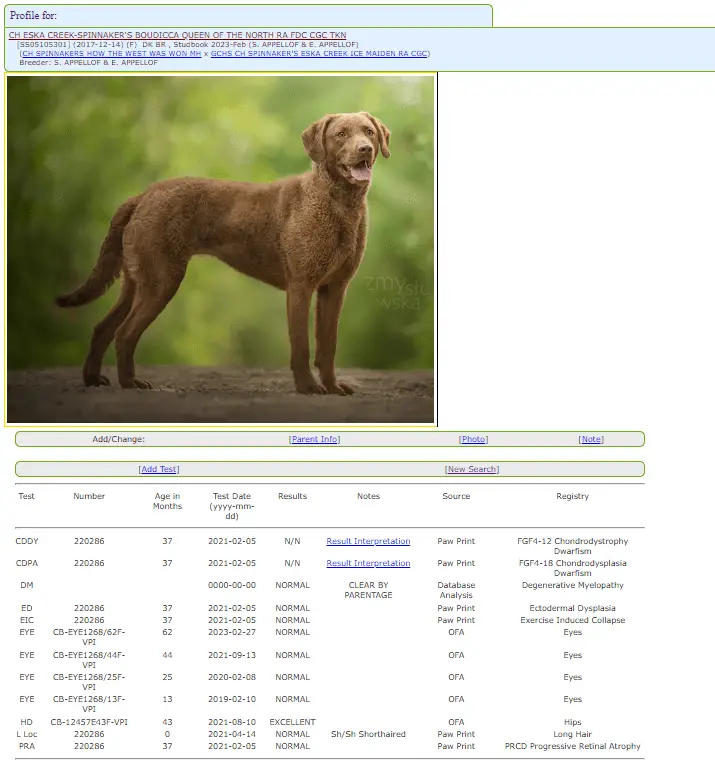Click the Test column header
Image resolution: width=715 pixels, height=760 pixels.
(26, 496)
